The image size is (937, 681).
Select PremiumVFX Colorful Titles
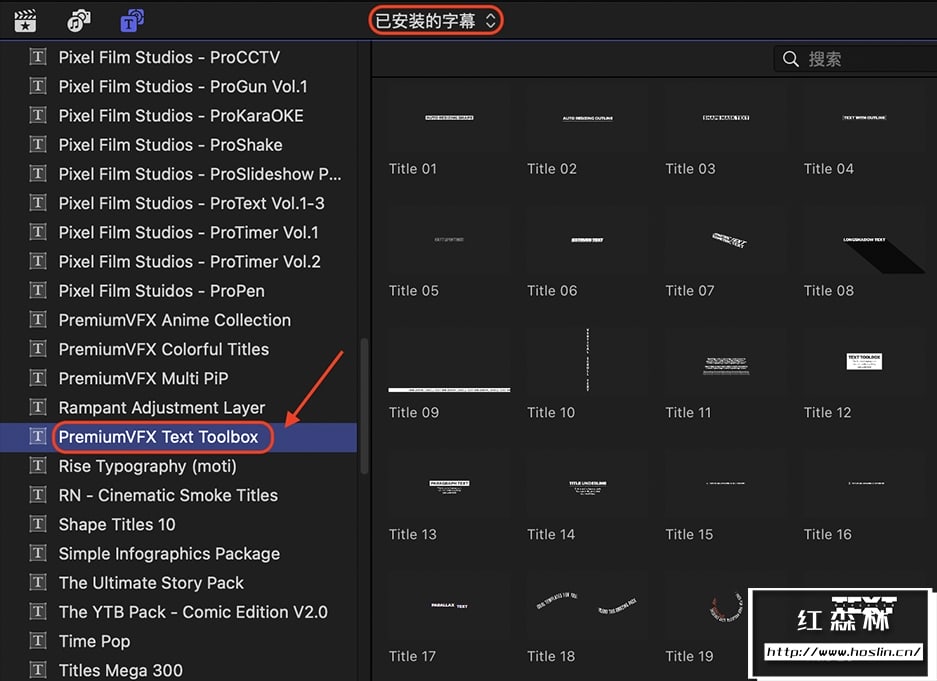[164, 349]
